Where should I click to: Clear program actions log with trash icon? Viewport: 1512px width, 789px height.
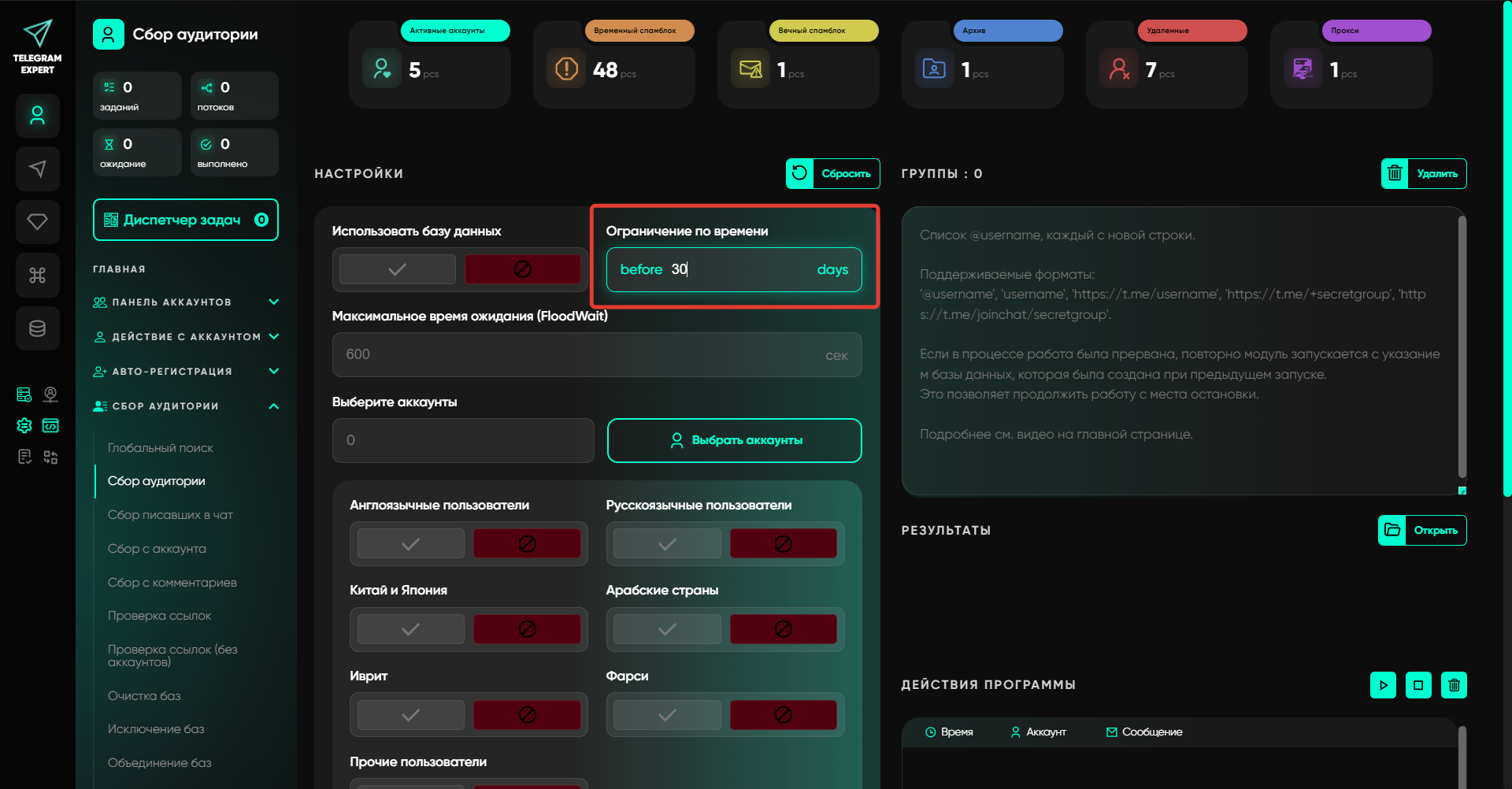coord(1454,685)
